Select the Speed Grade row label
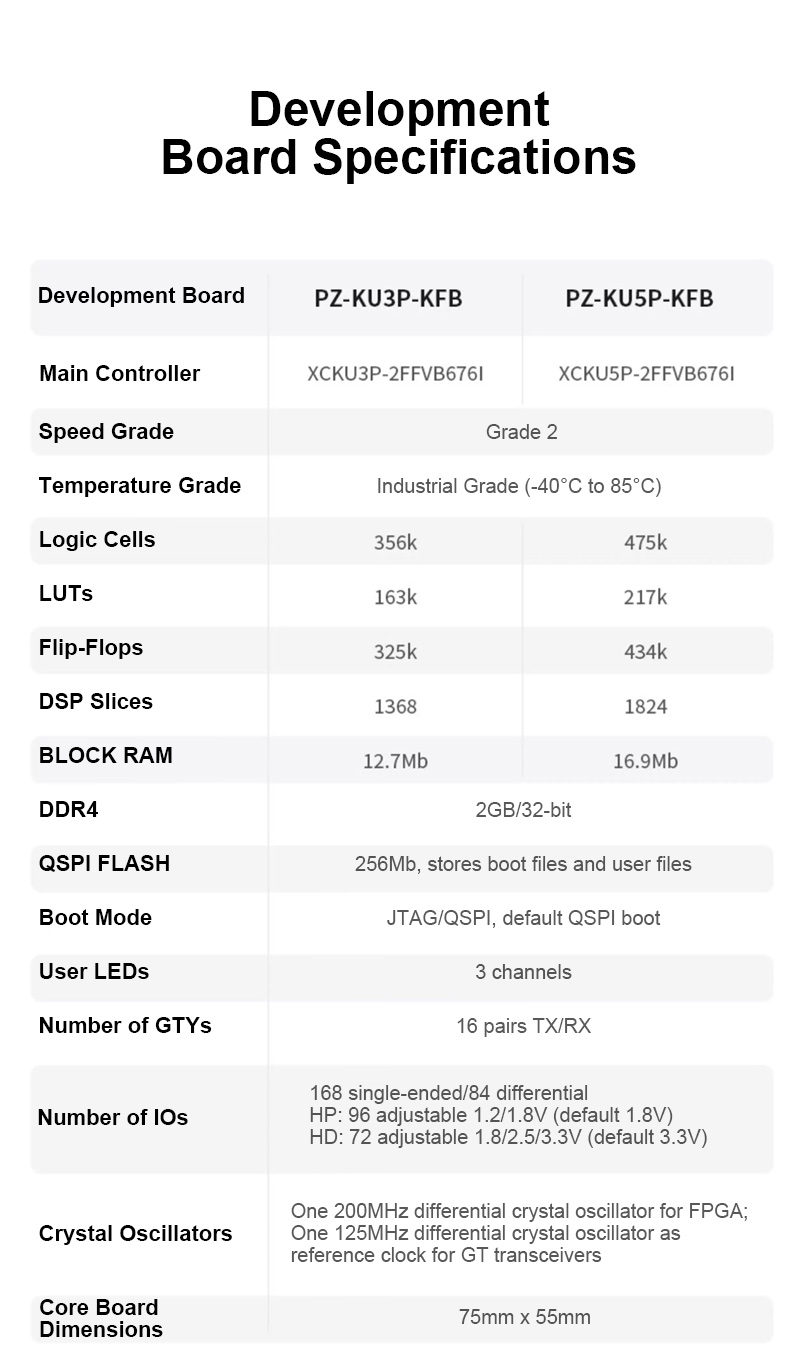 (x=106, y=432)
